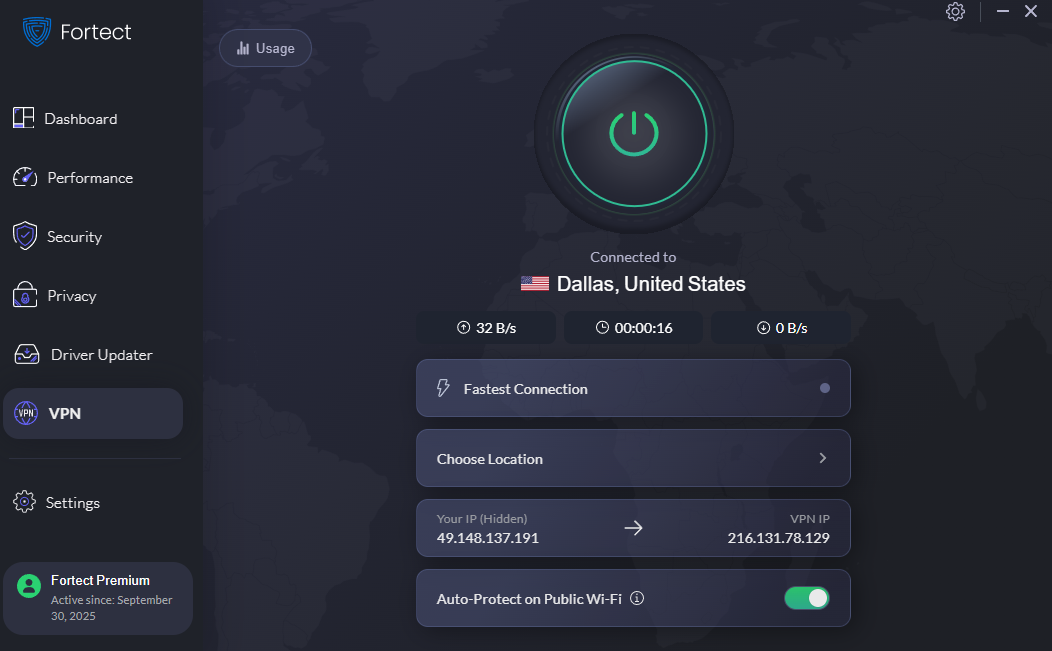Click the Dashboard icon in the sidebar
The height and width of the screenshot is (651, 1052).
coord(23,118)
